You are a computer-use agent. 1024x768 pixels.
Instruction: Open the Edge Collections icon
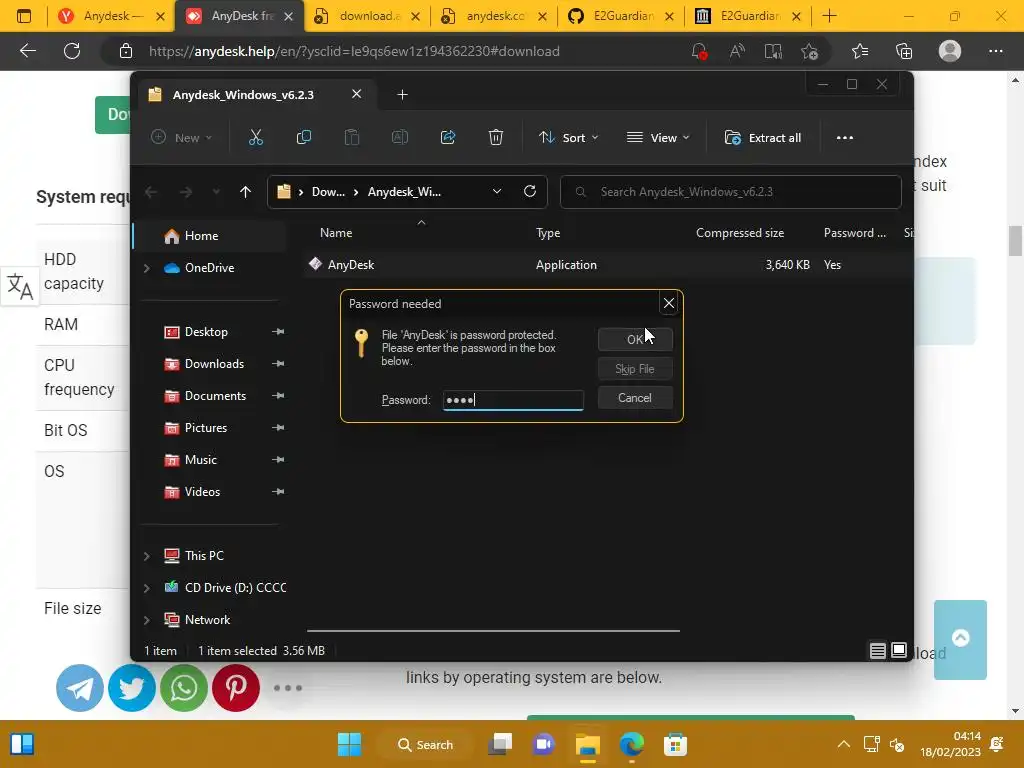[904, 51]
